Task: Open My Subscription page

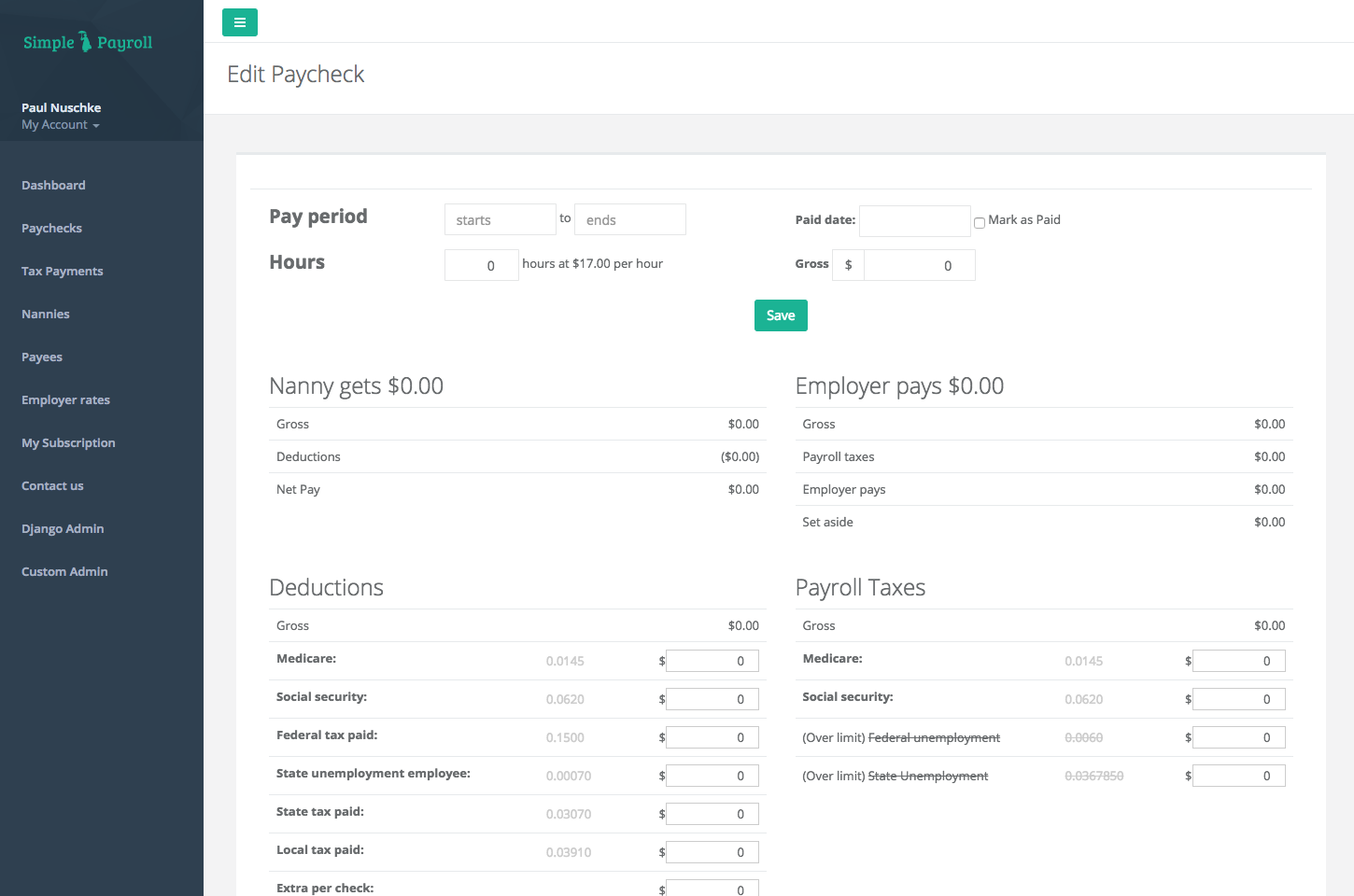Action: point(68,442)
